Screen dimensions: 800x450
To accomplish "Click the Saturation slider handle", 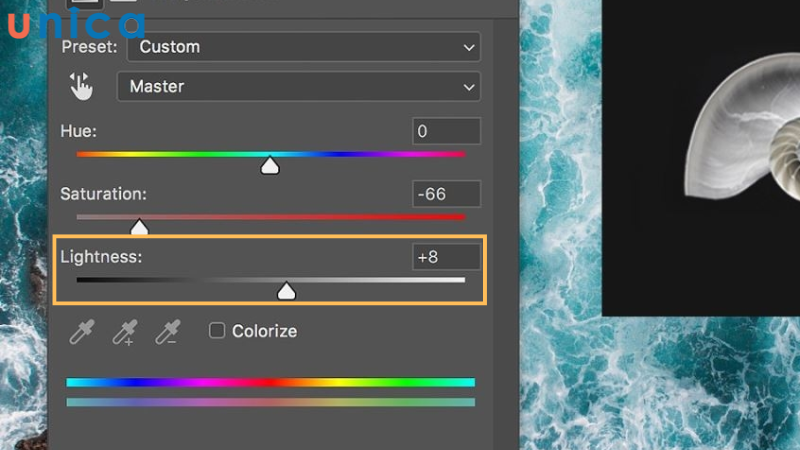I will 139,228.
